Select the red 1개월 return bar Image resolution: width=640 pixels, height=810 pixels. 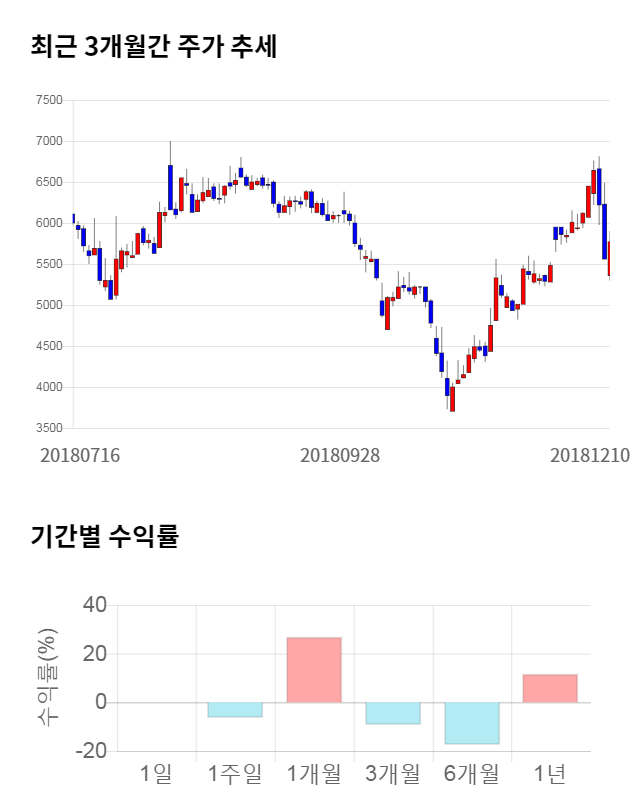314,670
